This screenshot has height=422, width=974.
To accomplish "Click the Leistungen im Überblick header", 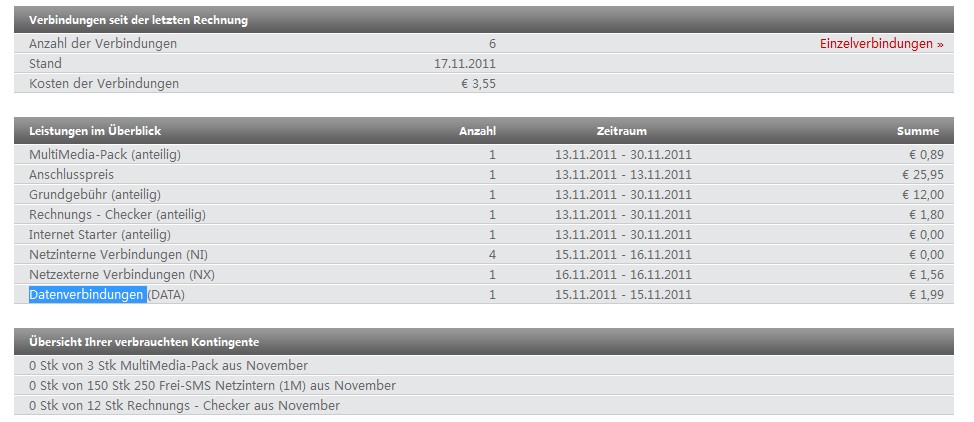I will coord(95,131).
